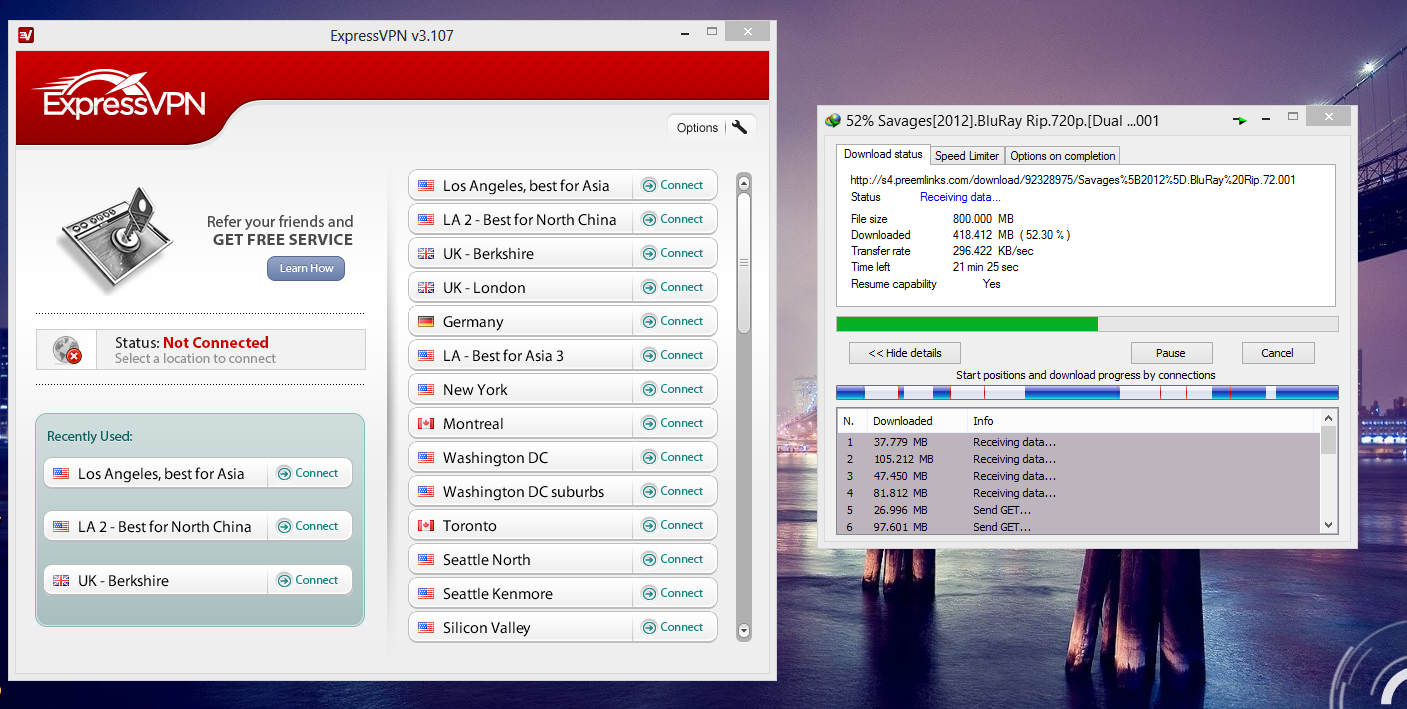The height and width of the screenshot is (709, 1407).
Task: Select connection row 5 with 26.996 MB
Action: 1079,510
